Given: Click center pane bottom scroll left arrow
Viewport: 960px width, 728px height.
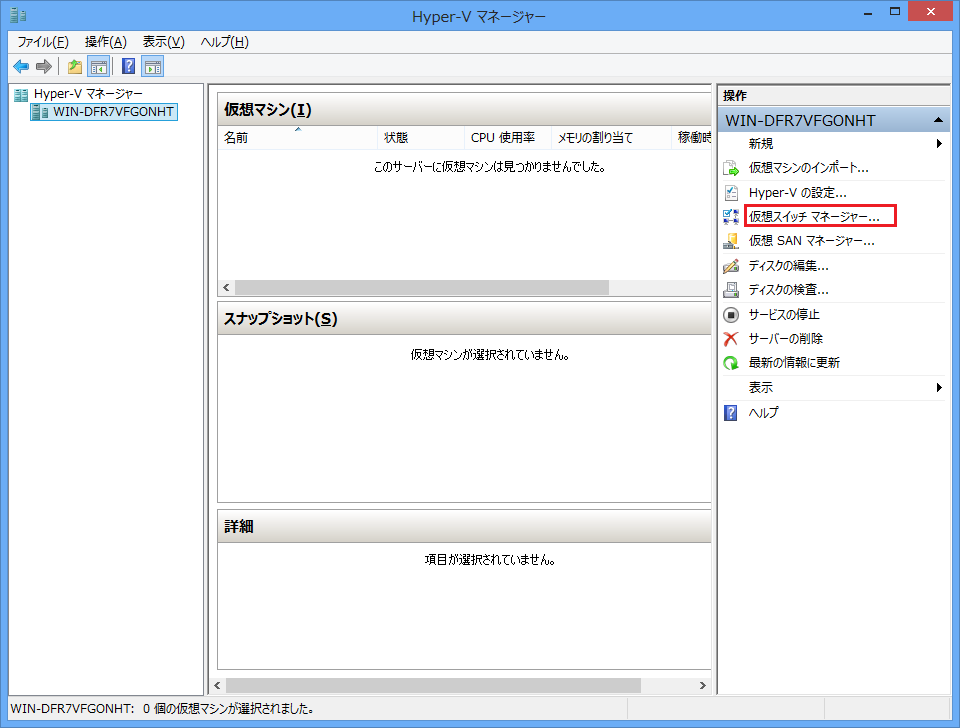Looking at the screenshot, I should (217, 686).
